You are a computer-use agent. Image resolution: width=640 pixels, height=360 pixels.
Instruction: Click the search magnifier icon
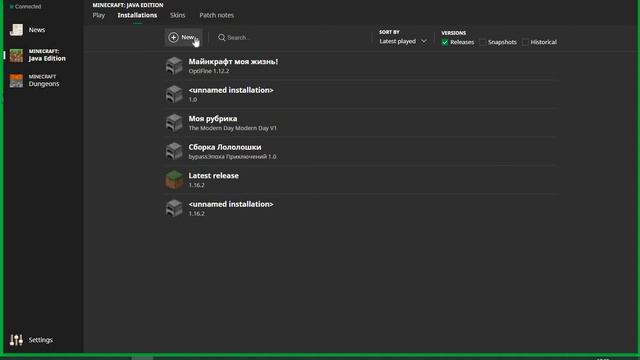[x=222, y=38]
